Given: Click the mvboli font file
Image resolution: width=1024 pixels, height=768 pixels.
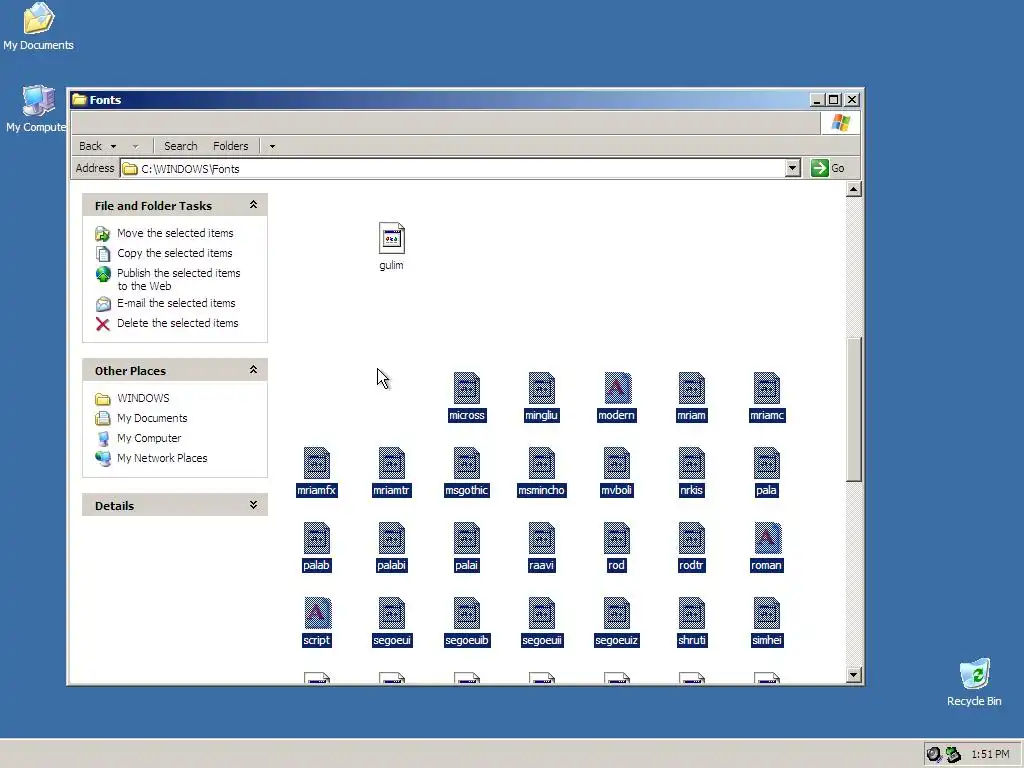Looking at the screenshot, I should click(616, 463).
